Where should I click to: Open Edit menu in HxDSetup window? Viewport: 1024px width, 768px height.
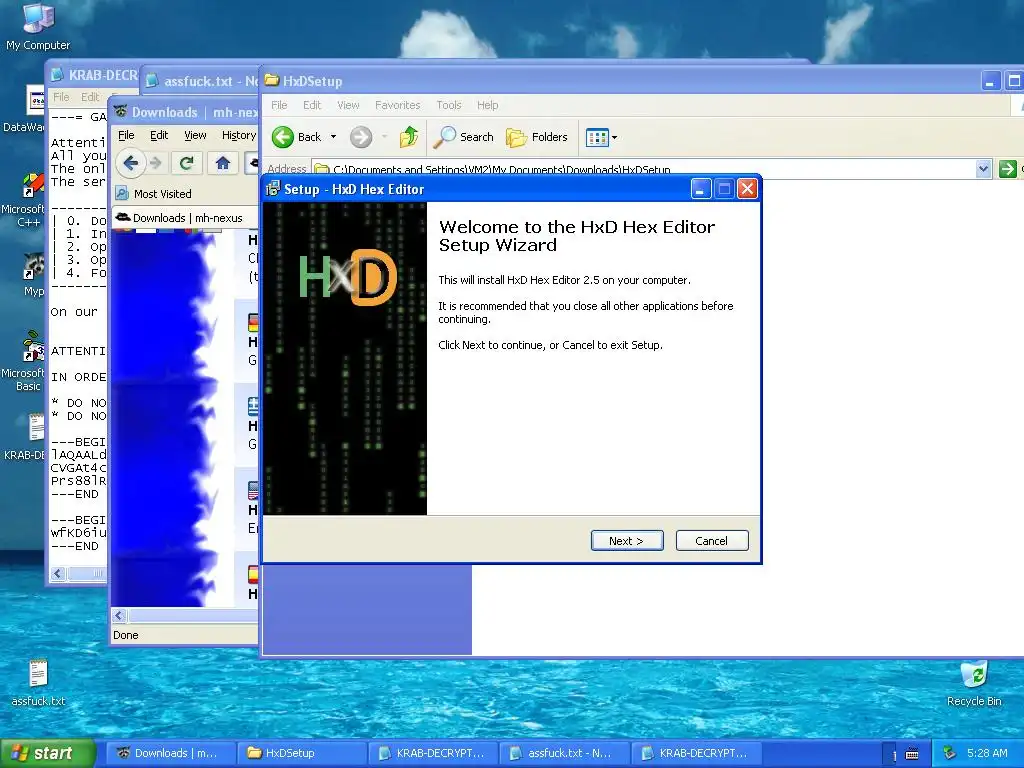pos(312,105)
